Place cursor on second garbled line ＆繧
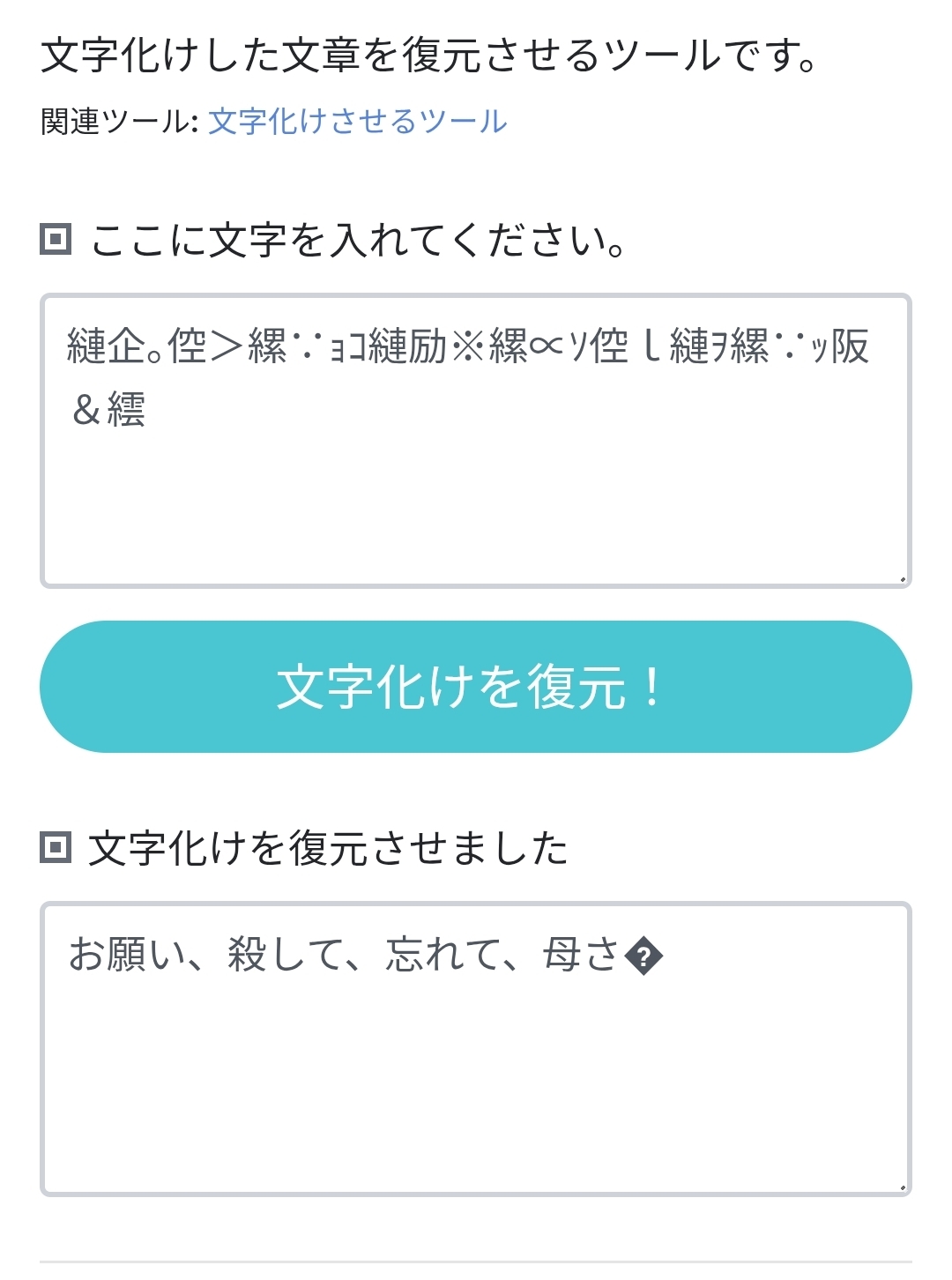 tap(108, 410)
